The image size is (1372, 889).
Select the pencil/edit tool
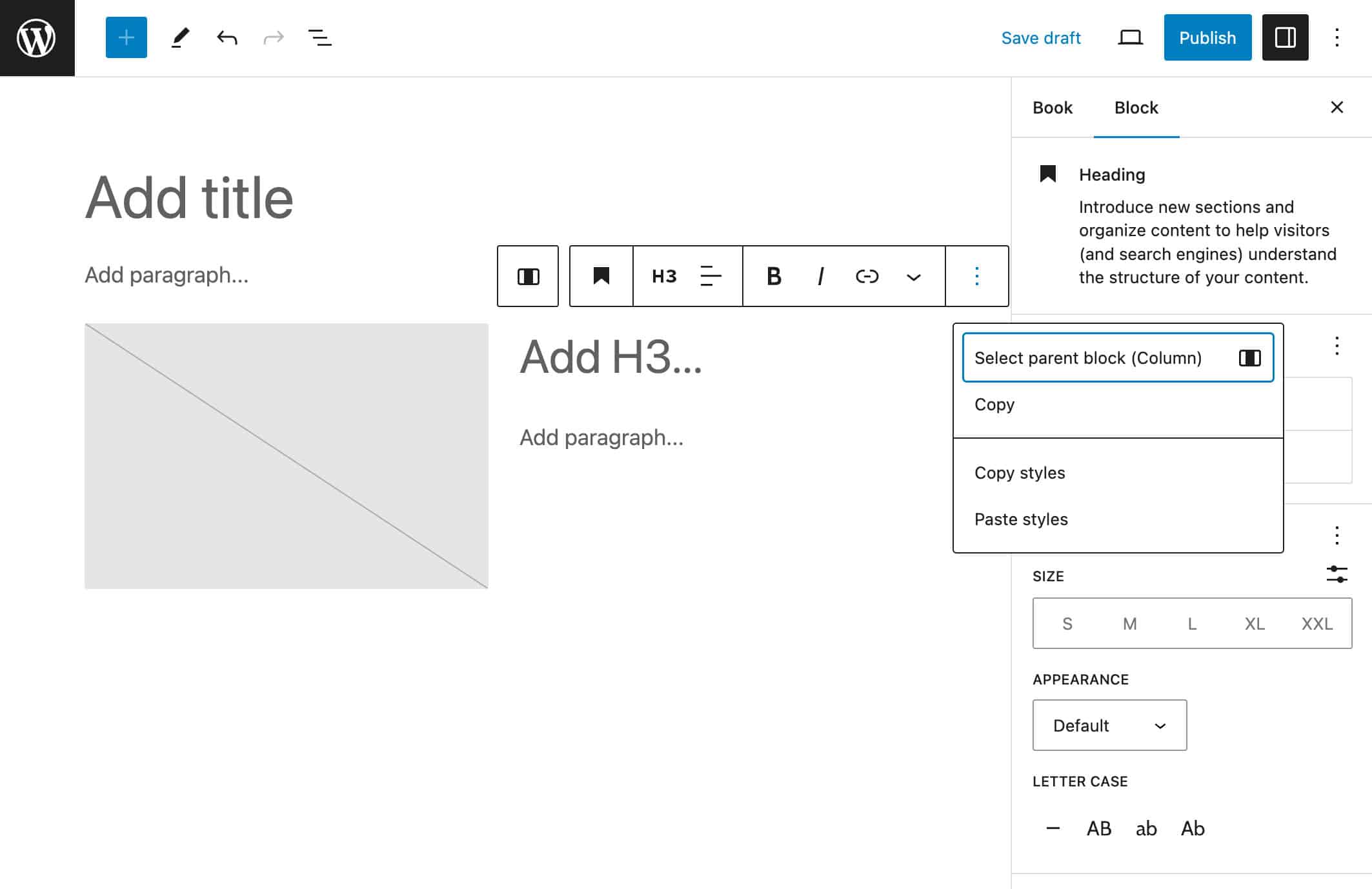tap(178, 37)
